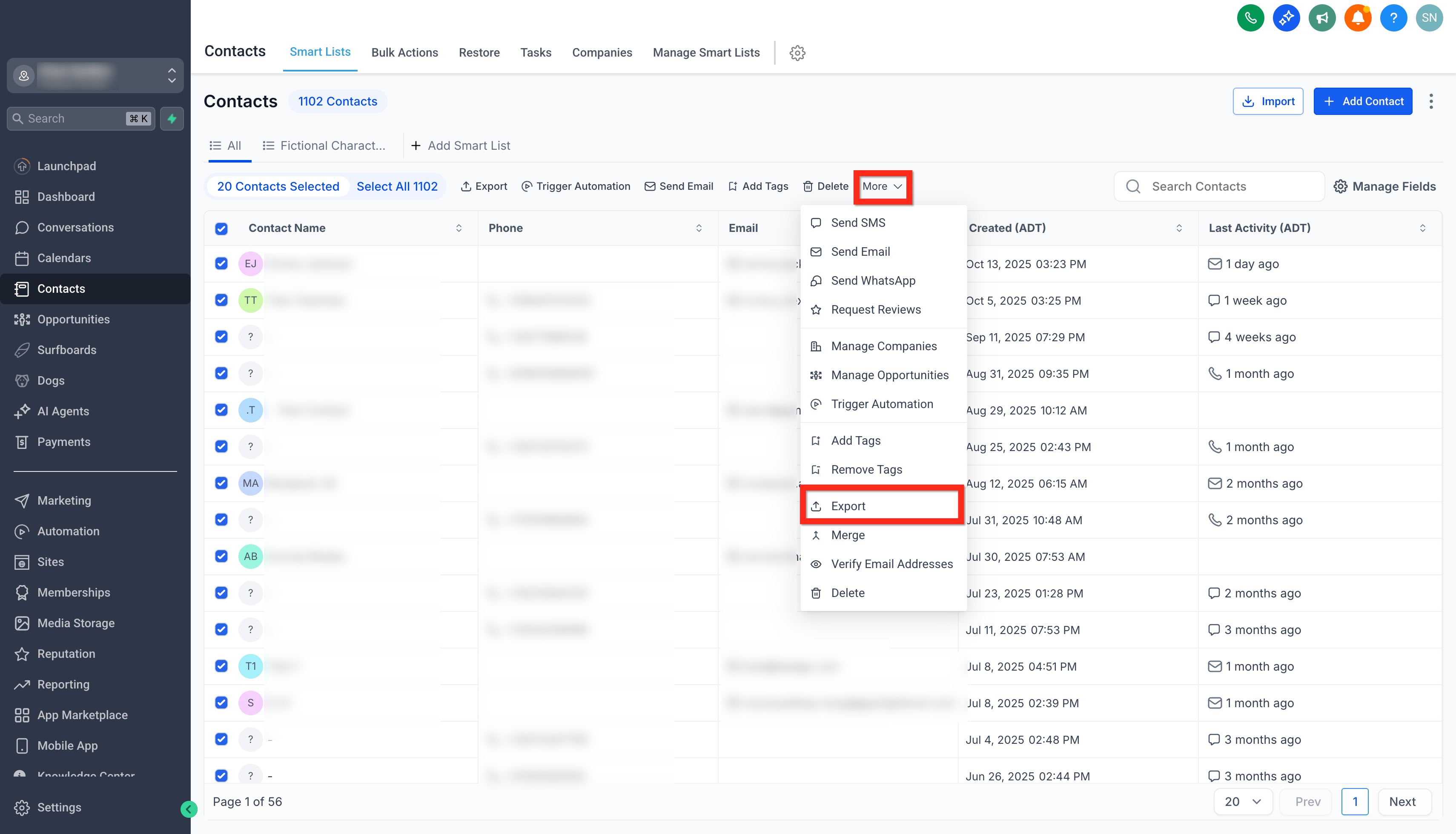This screenshot has width=1456, height=834.
Task: Uncheck the select-all header checkbox
Action: click(221, 228)
